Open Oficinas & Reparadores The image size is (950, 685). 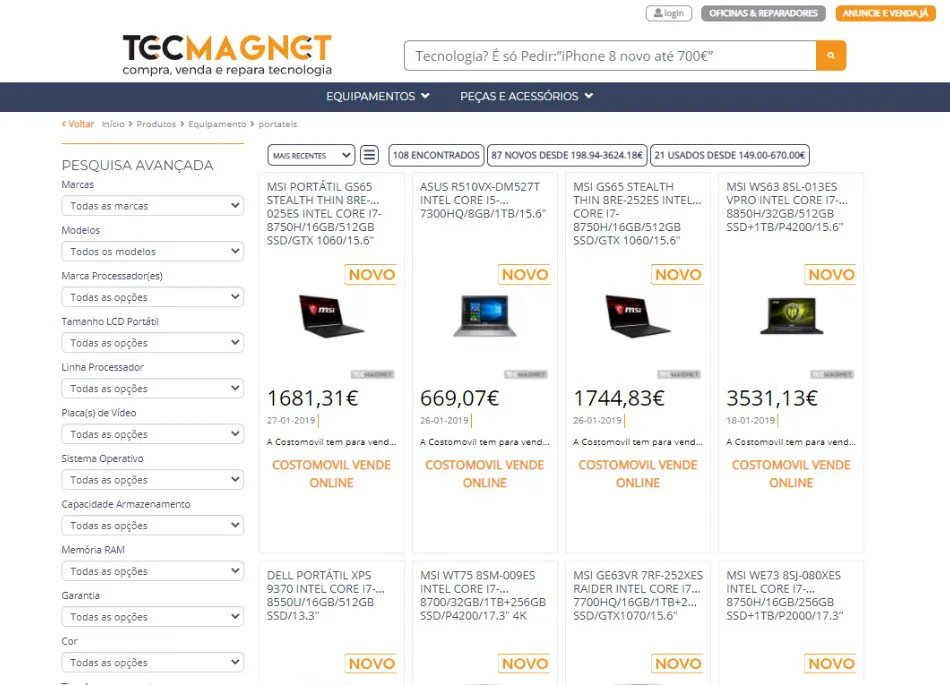(763, 13)
